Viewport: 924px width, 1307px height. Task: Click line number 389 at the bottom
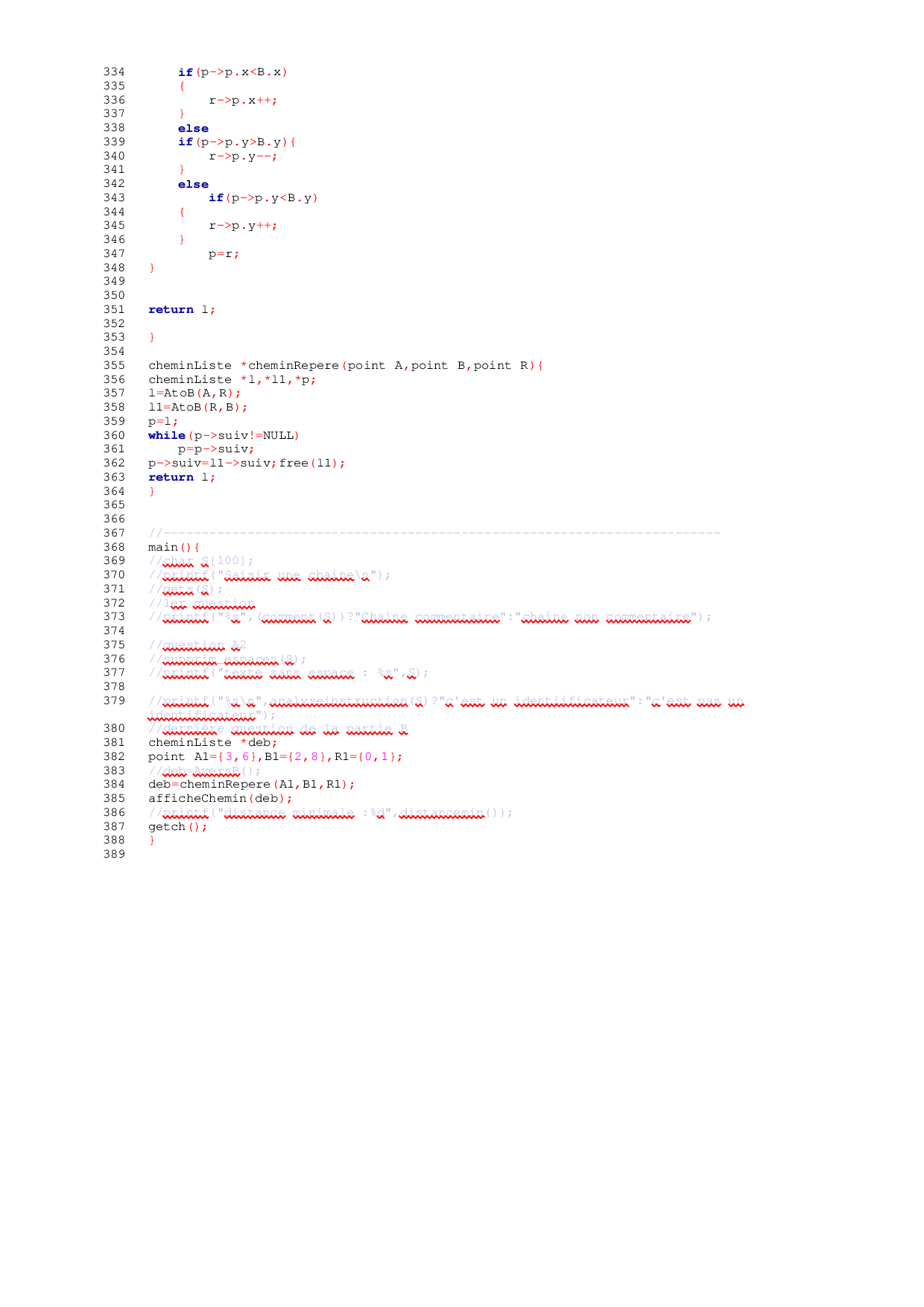[113, 854]
